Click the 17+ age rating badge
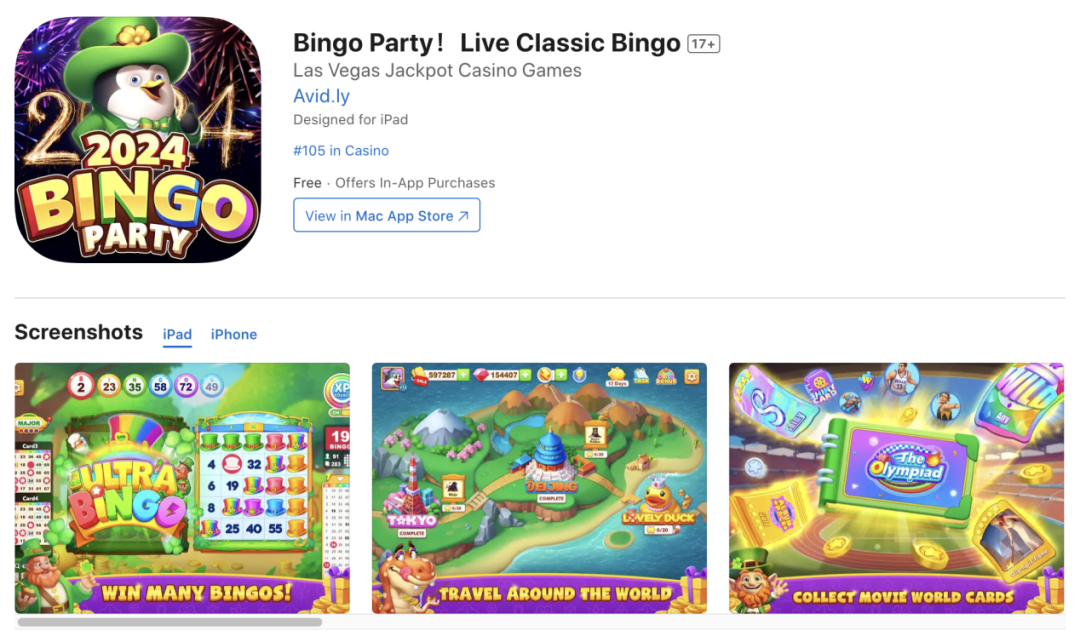Image resolution: width=1080 pixels, height=642 pixels. pyautogui.click(x=703, y=44)
